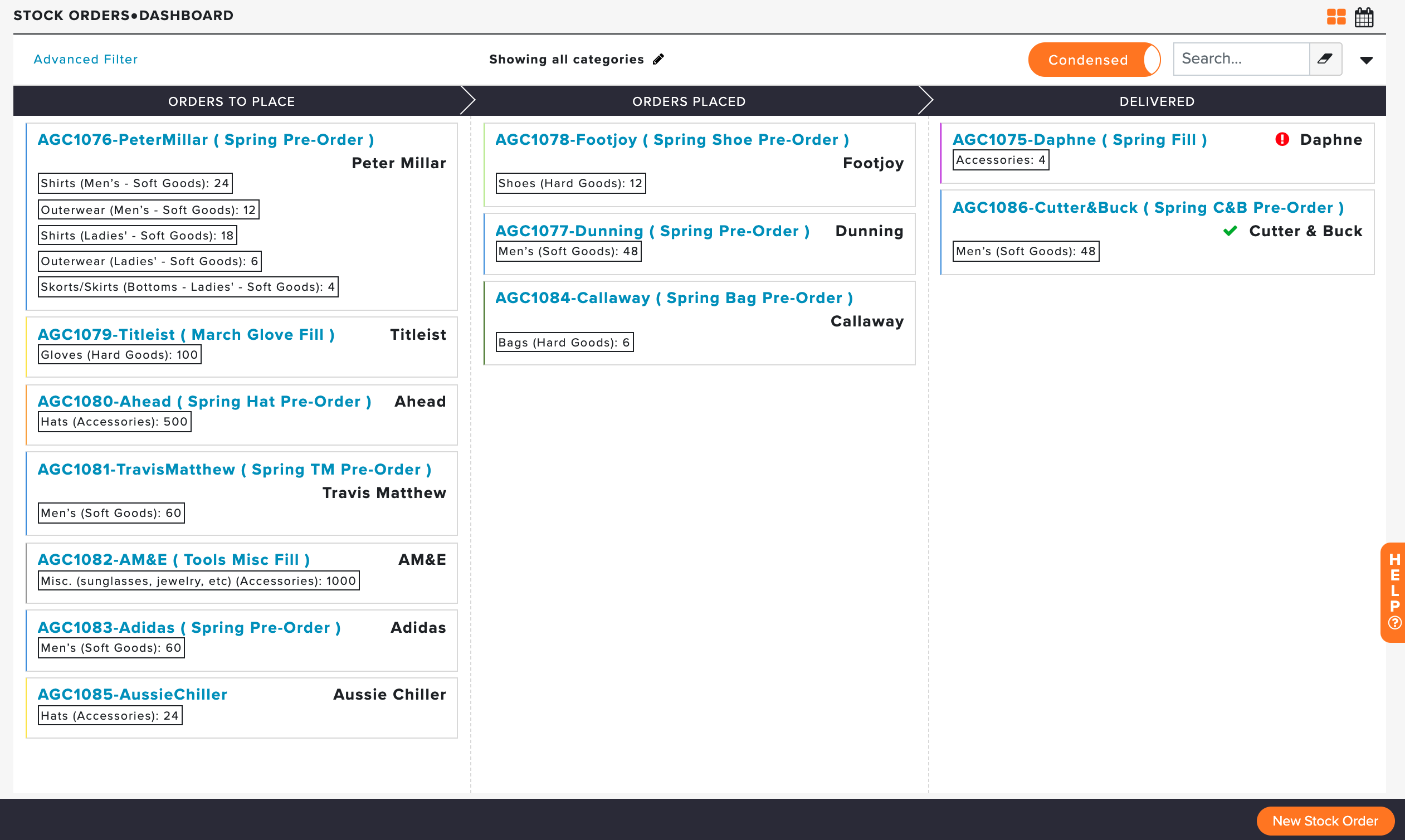1405x840 pixels.
Task: Click the green checkmark beside Cutter & Buck
Action: (x=1230, y=231)
